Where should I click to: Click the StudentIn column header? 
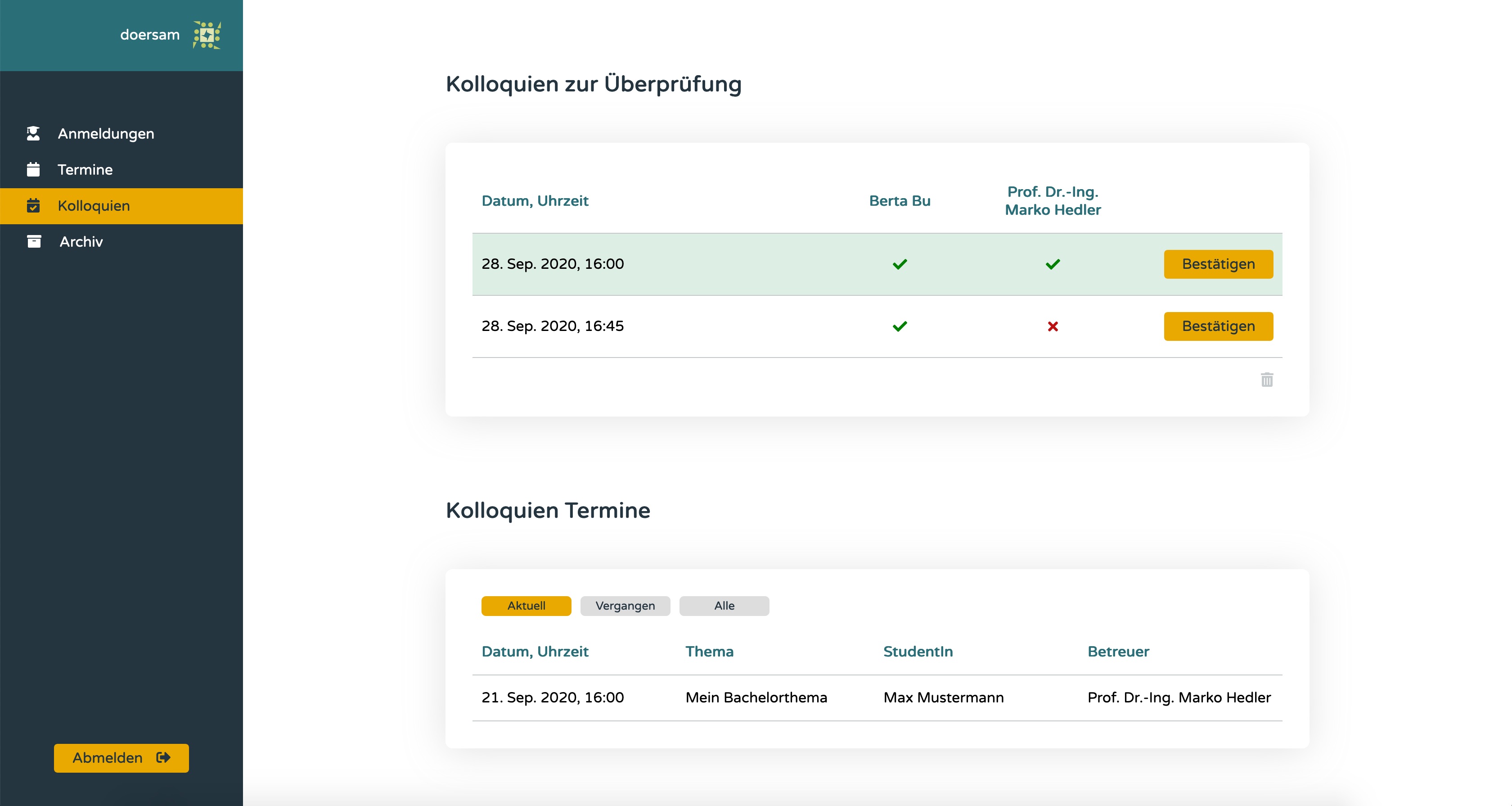tap(918, 652)
